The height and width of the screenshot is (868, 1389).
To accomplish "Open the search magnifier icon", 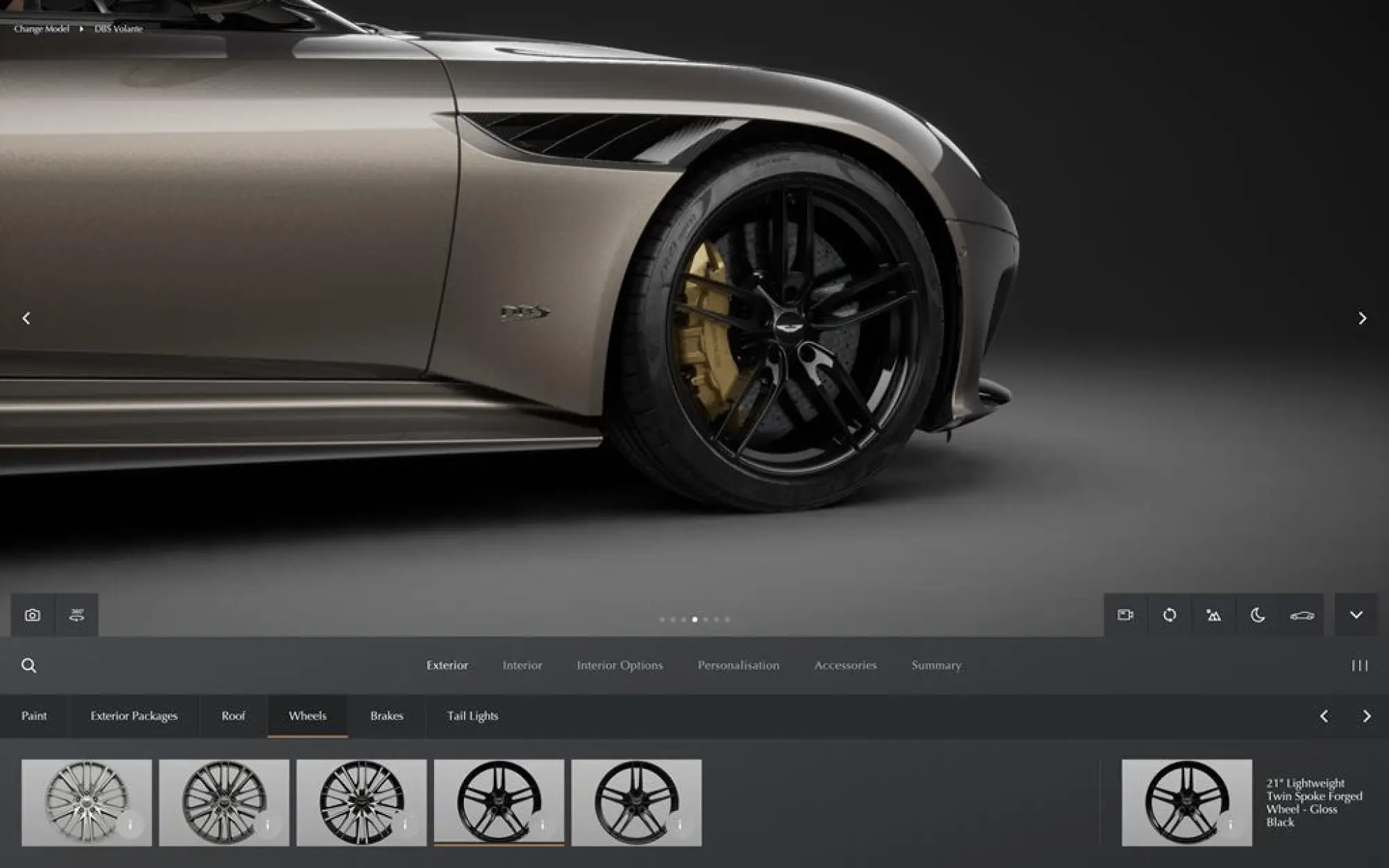I will tap(28, 665).
